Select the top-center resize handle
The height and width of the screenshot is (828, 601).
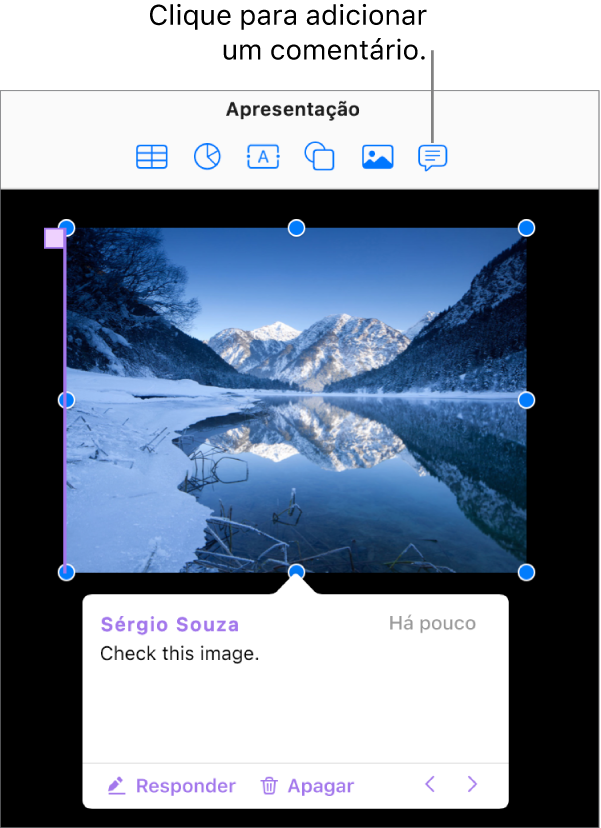pos(296,228)
